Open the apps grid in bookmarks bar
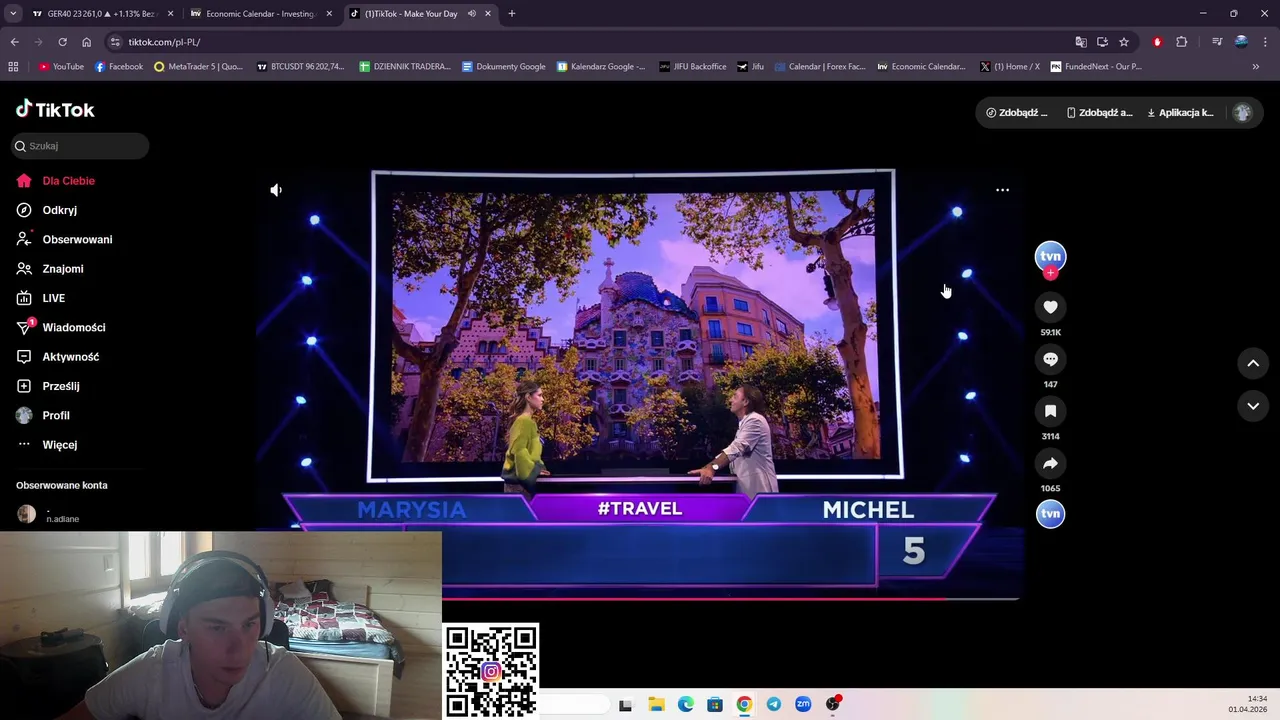The image size is (1280, 720). pyautogui.click(x=13, y=67)
